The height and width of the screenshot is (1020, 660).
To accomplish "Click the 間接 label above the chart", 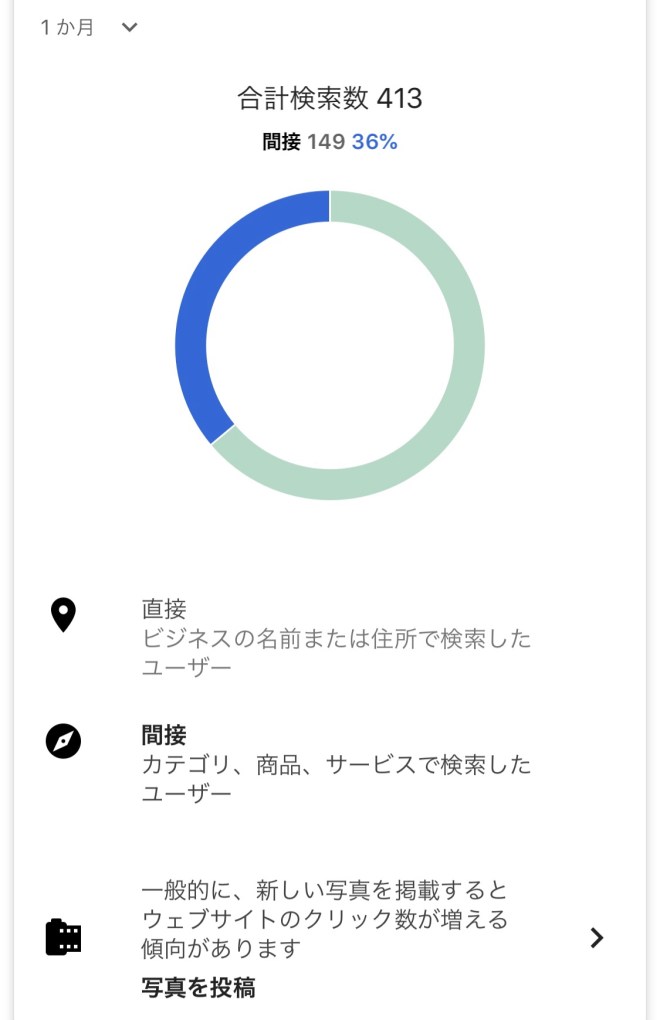I will [281, 142].
